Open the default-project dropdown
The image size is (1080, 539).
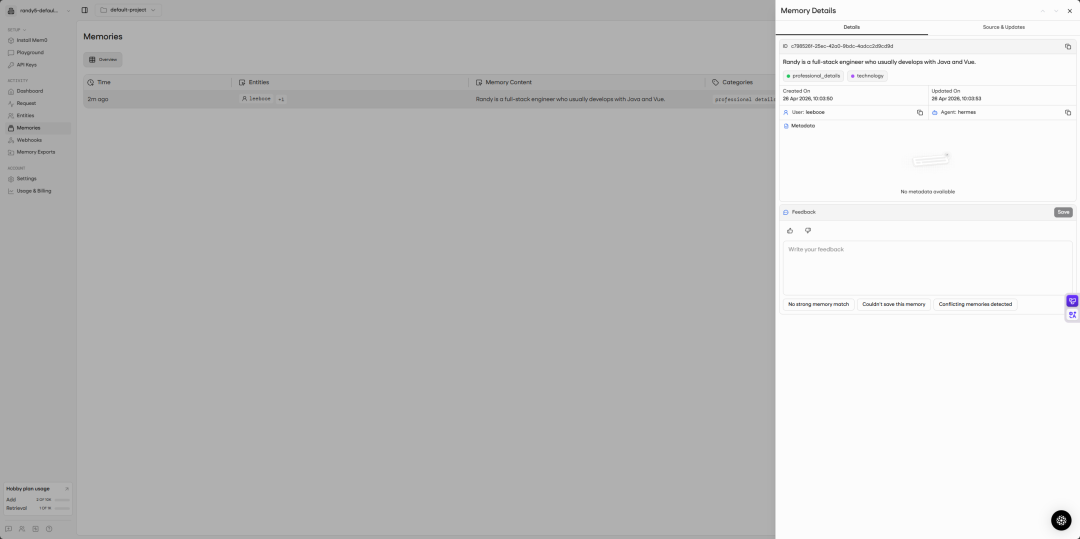[x=127, y=10]
